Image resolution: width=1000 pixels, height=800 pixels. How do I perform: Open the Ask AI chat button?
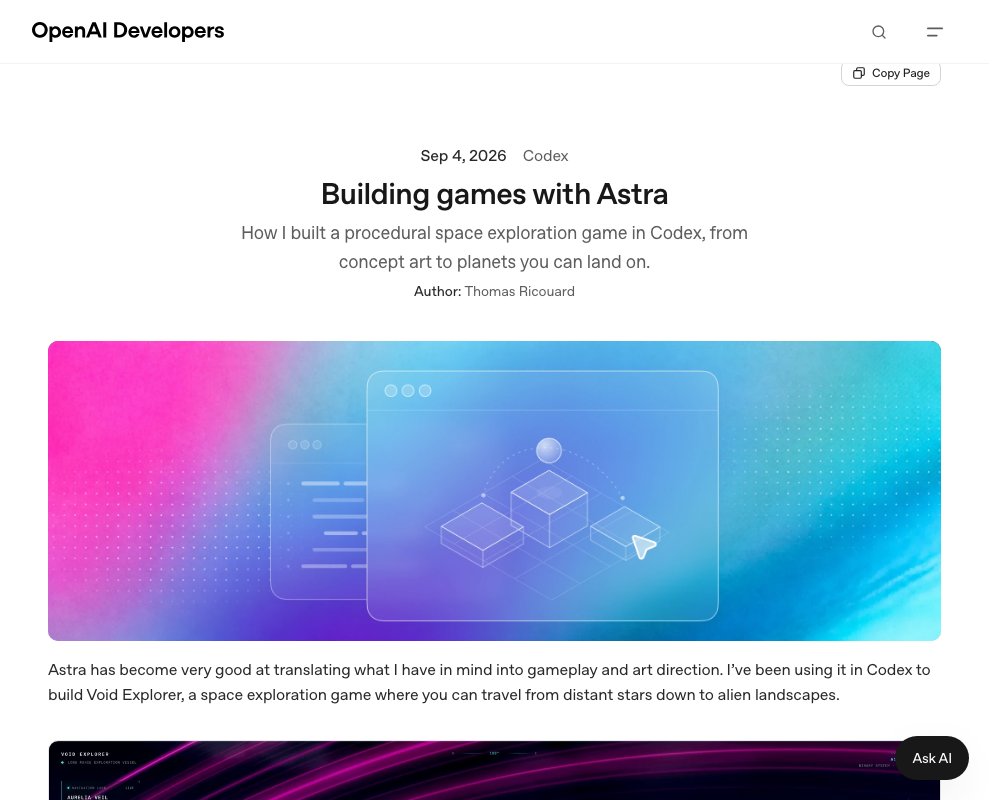click(x=932, y=758)
